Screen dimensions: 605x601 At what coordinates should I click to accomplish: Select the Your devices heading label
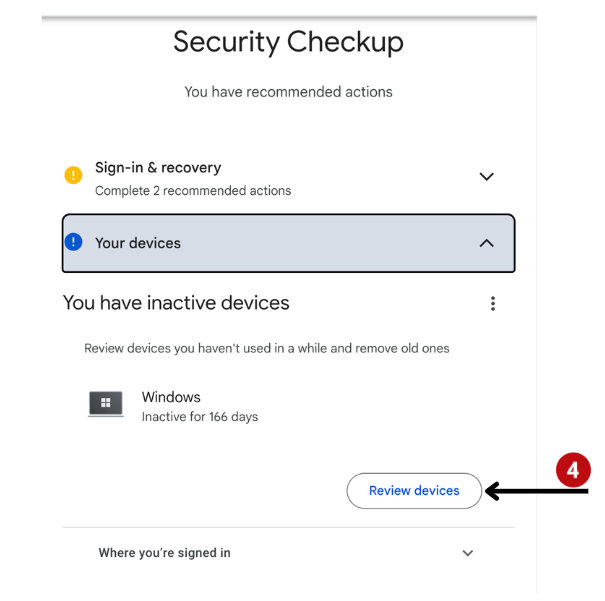138,243
